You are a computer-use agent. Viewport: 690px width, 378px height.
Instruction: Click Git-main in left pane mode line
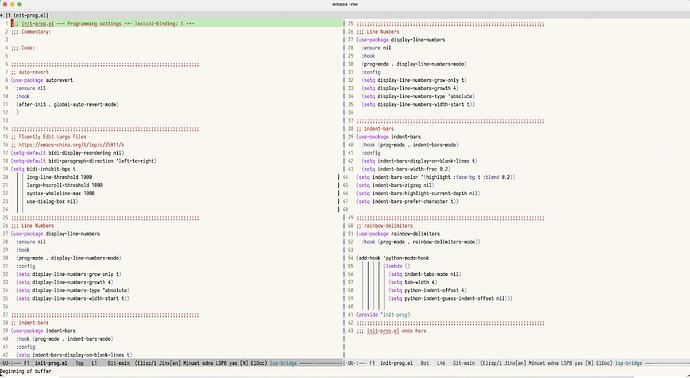pyautogui.click(x=118, y=363)
